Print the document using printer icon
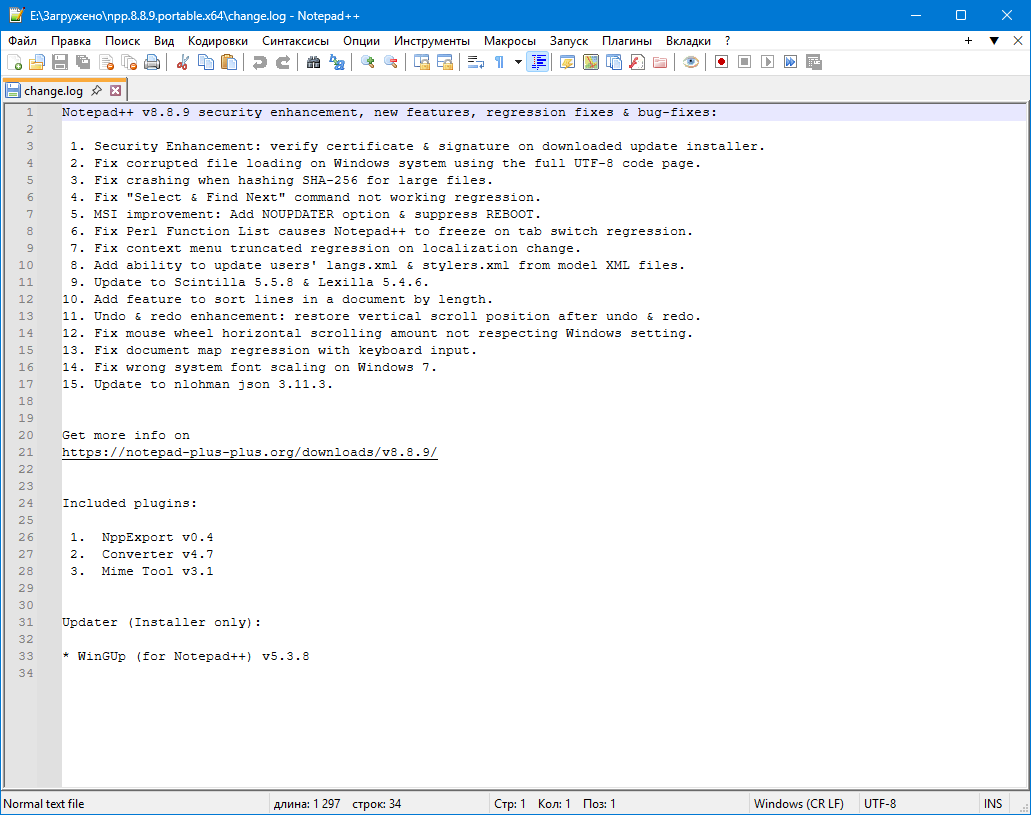1031x815 pixels. click(152, 62)
